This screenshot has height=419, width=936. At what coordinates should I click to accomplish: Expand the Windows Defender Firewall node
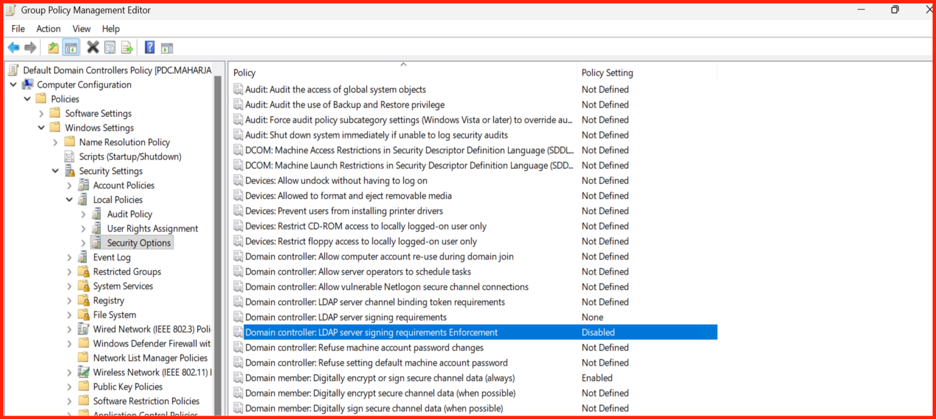tap(69, 344)
